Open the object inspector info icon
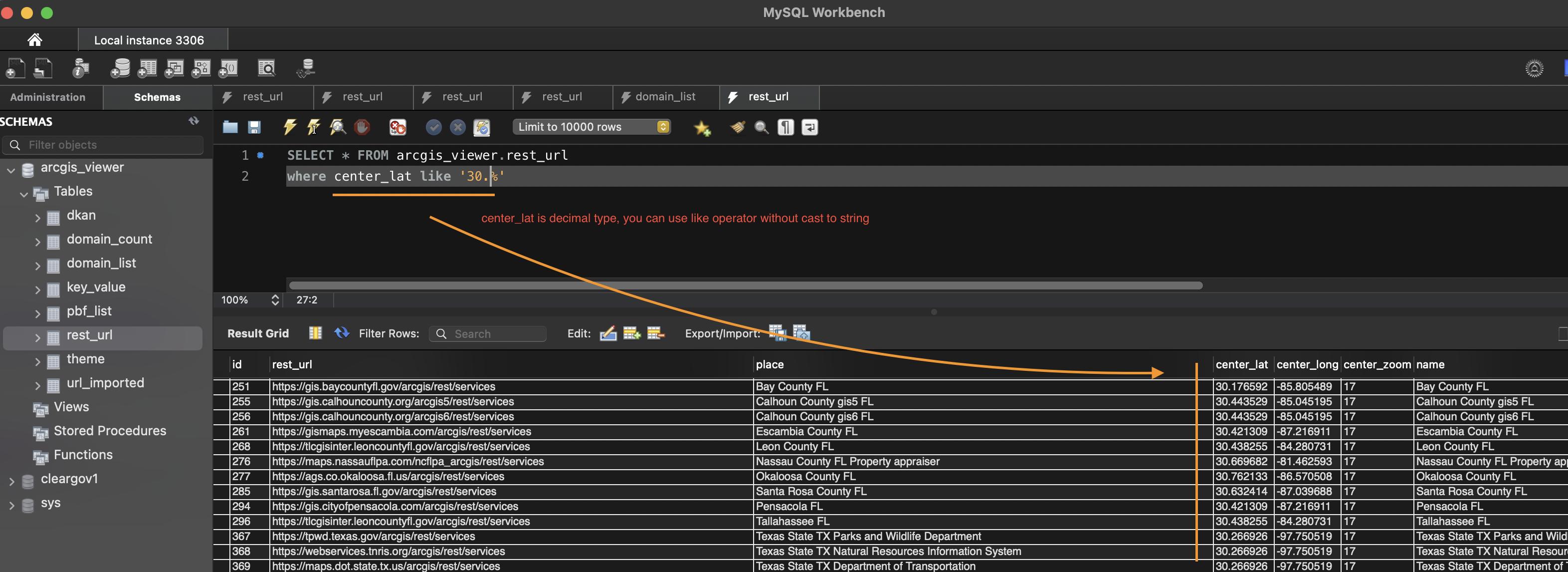1568x572 pixels. pyautogui.click(x=80, y=68)
